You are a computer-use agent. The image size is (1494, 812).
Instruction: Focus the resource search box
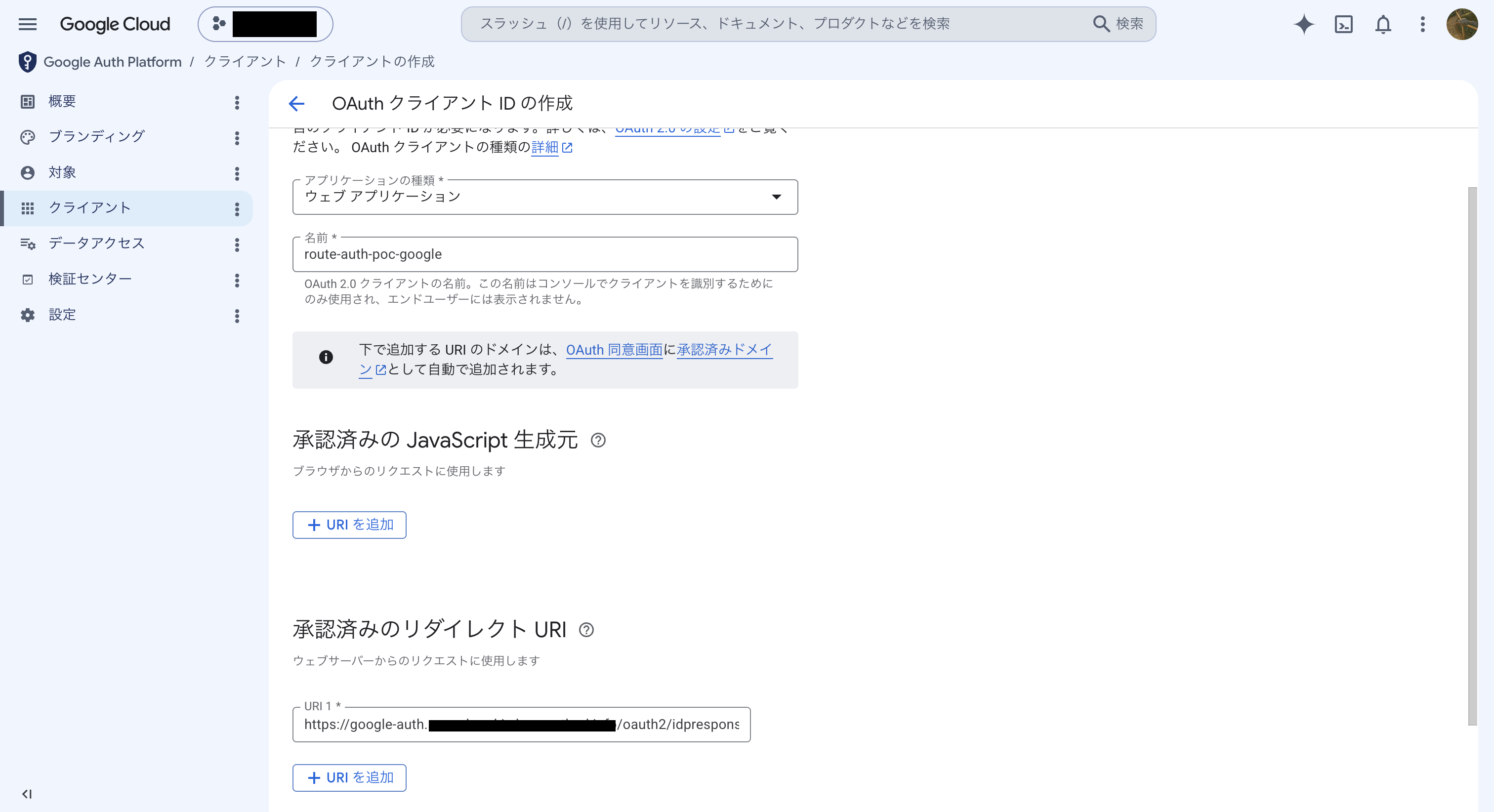click(777, 24)
